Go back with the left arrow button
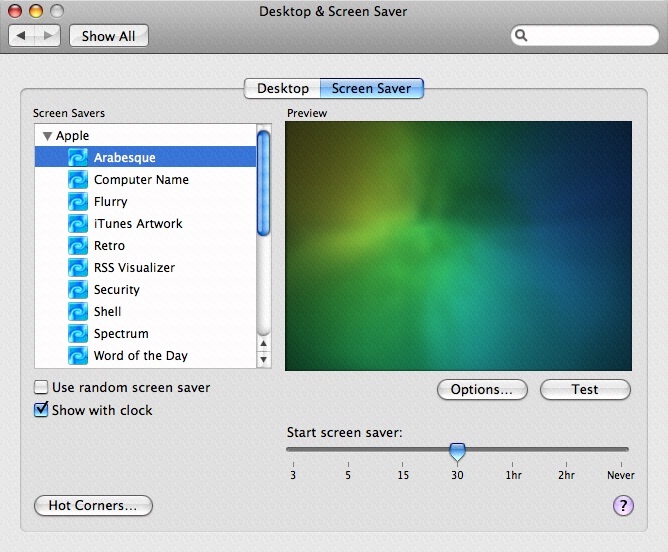The height and width of the screenshot is (552, 668). tap(21, 35)
